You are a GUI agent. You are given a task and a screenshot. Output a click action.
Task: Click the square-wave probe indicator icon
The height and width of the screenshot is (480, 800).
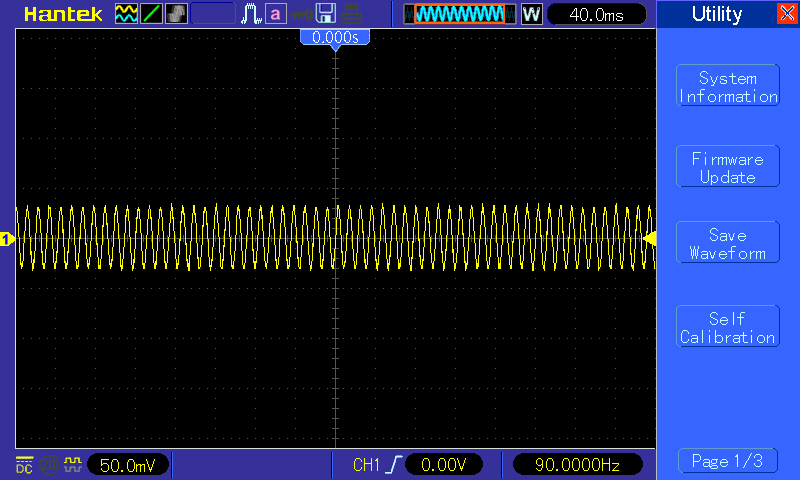click(x=72, y=464)
